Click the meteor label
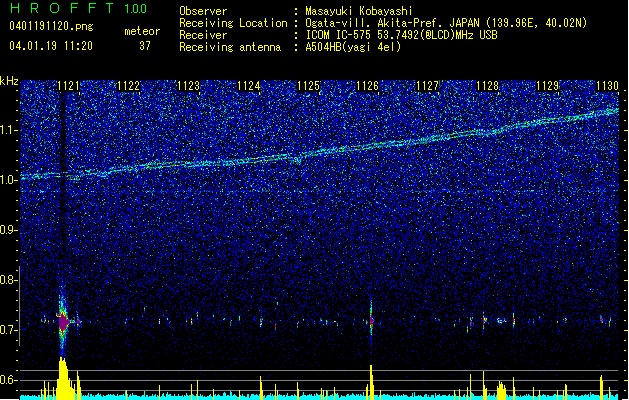The width and height of the screenshot is (629, 400). pos(142,31)
